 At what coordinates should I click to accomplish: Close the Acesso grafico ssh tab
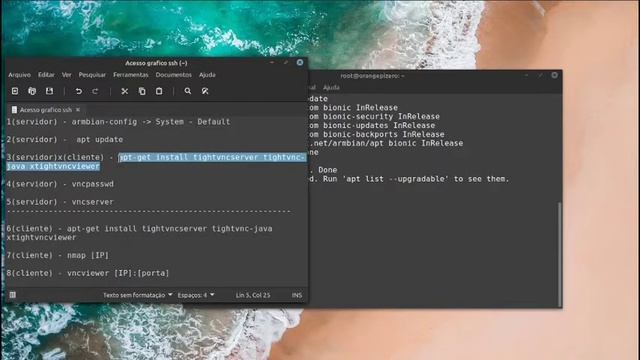[x=78, y=109]
